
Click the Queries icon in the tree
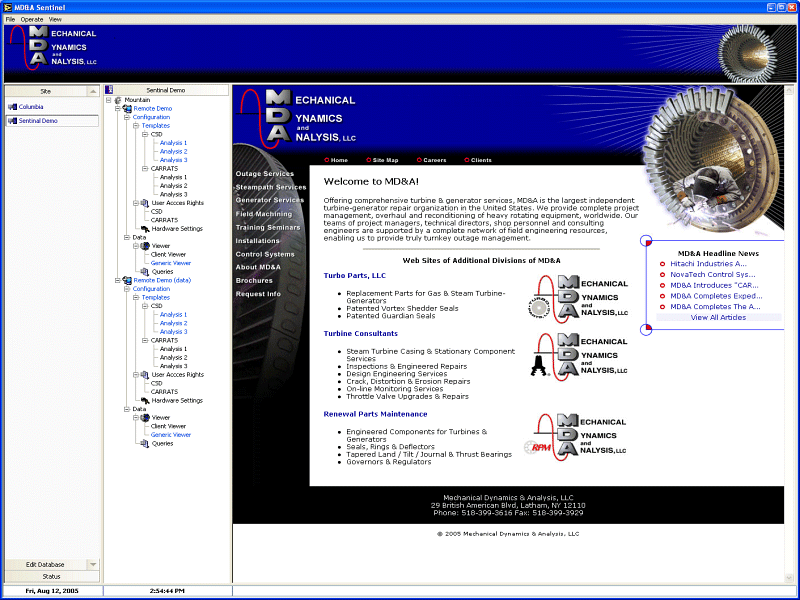[145, 271]
